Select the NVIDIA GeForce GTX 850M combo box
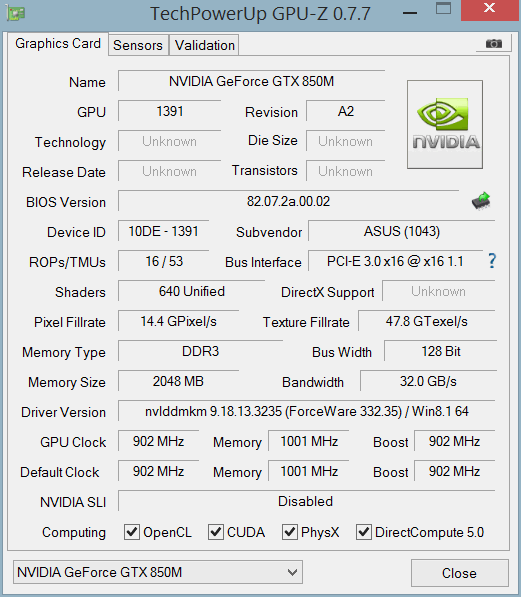The width and height of the screenshot is (521, 597). pos(158,572)
